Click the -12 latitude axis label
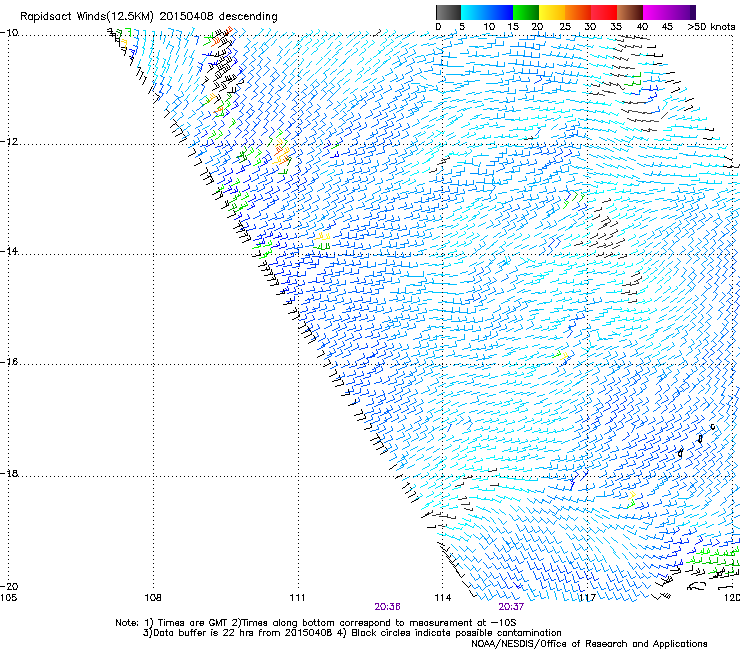This screenshot has height=650, width=740. coord(9,142)
